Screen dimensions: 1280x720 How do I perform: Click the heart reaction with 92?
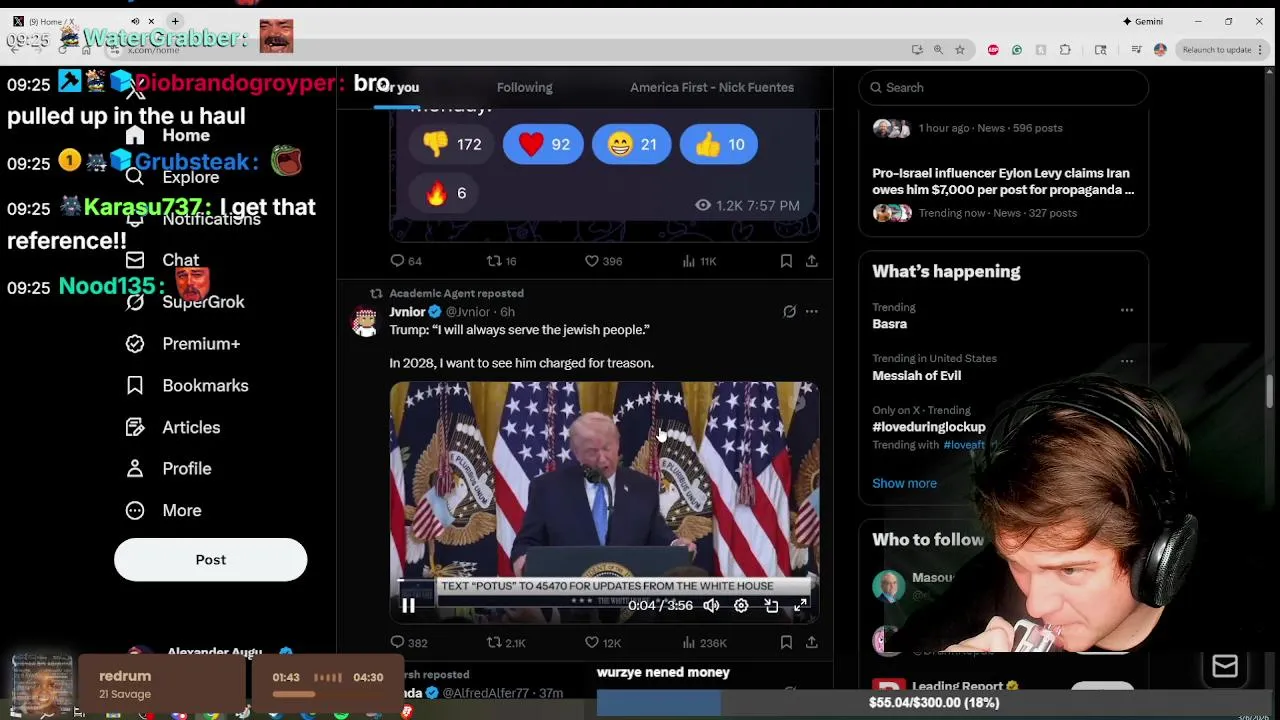pos(543,145)
